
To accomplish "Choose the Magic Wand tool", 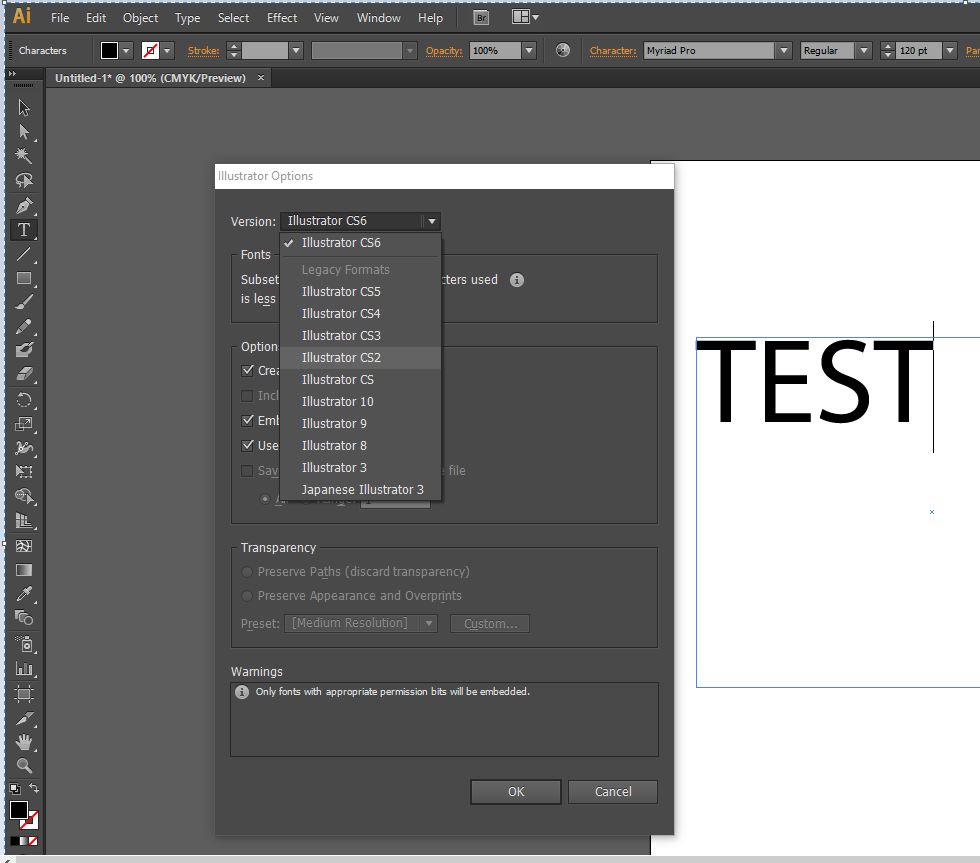I will [24, 156].
